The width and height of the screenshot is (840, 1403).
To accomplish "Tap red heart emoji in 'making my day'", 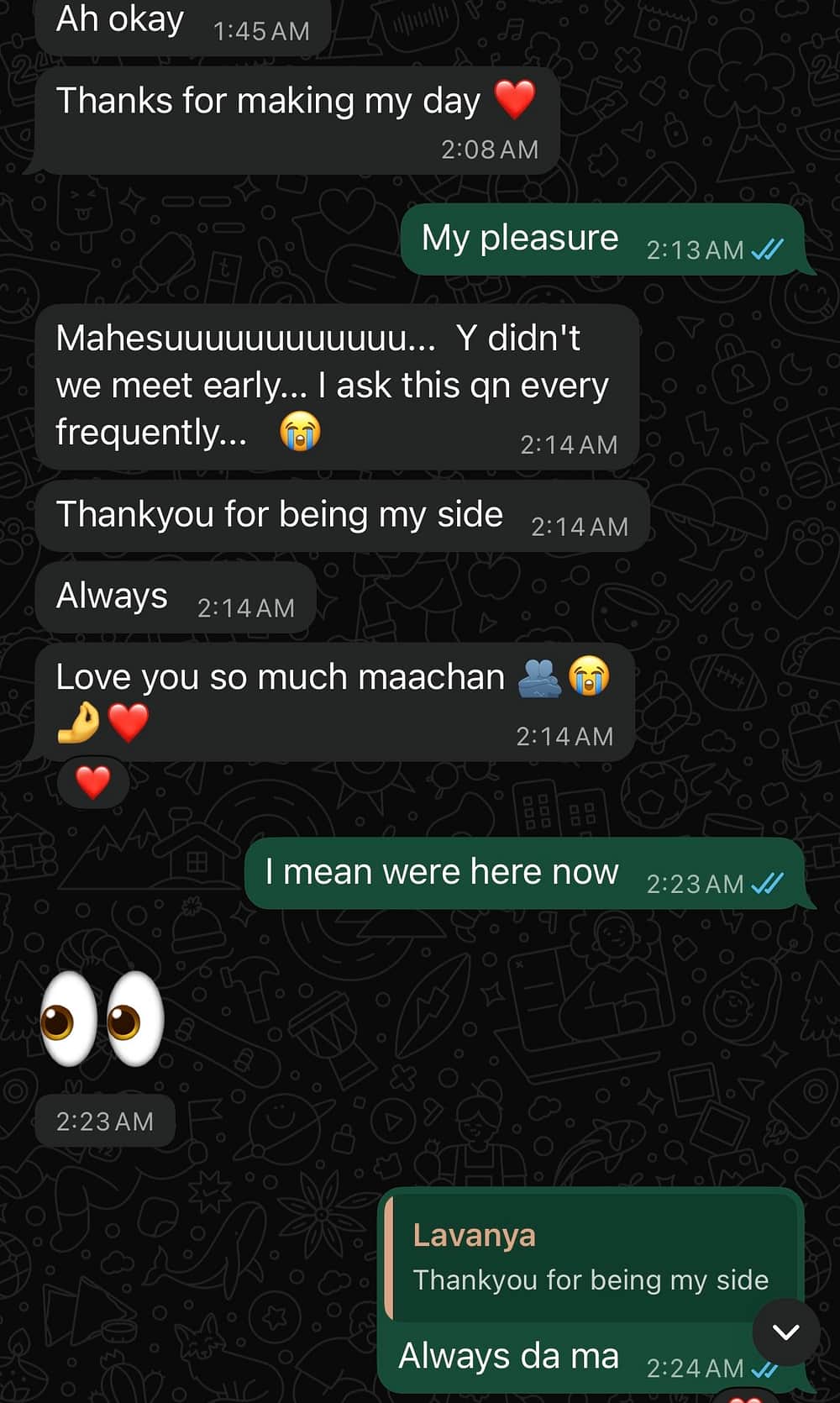I will 515,100.
